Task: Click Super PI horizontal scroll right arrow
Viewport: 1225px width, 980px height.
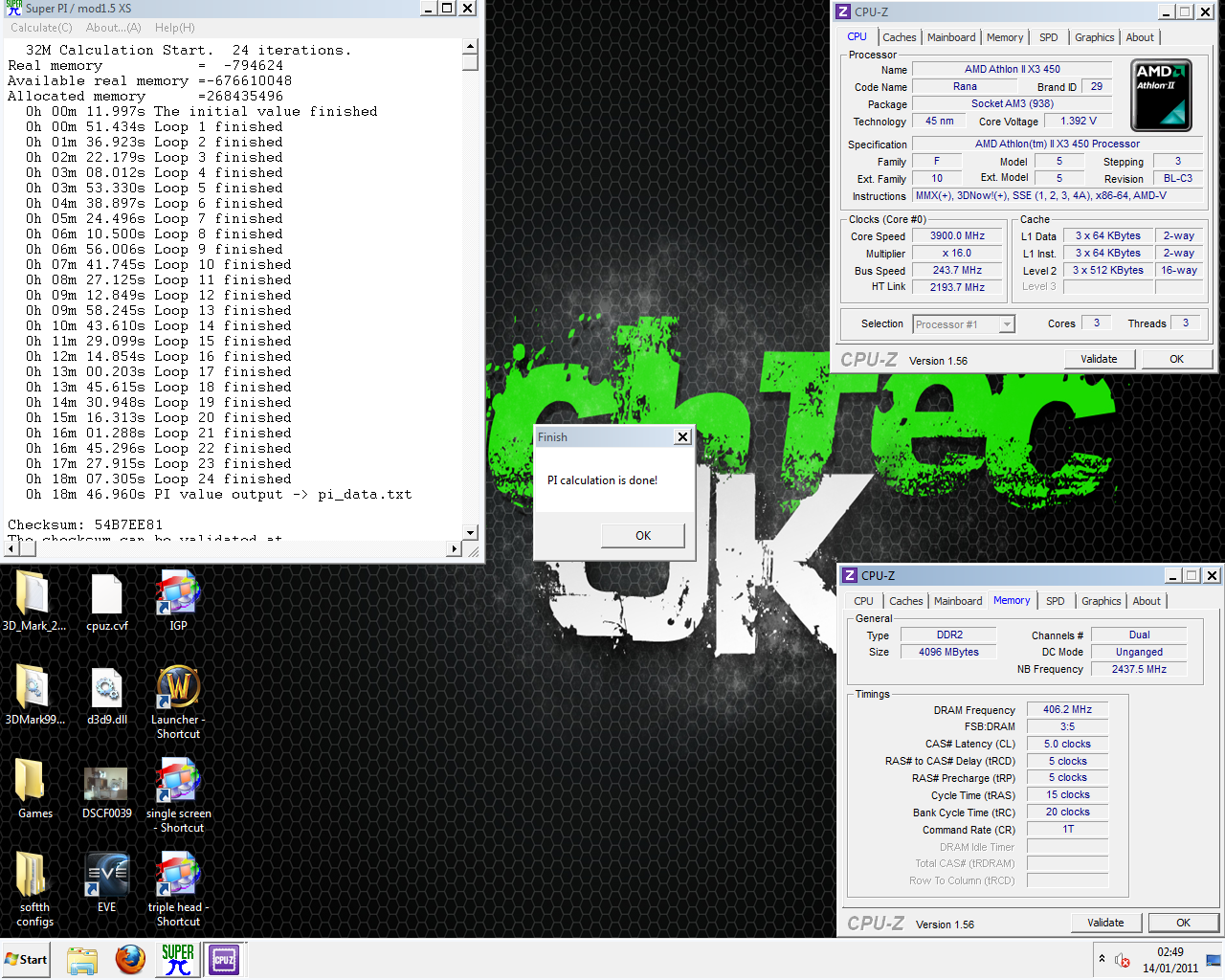Action: [x=455, y=549]
